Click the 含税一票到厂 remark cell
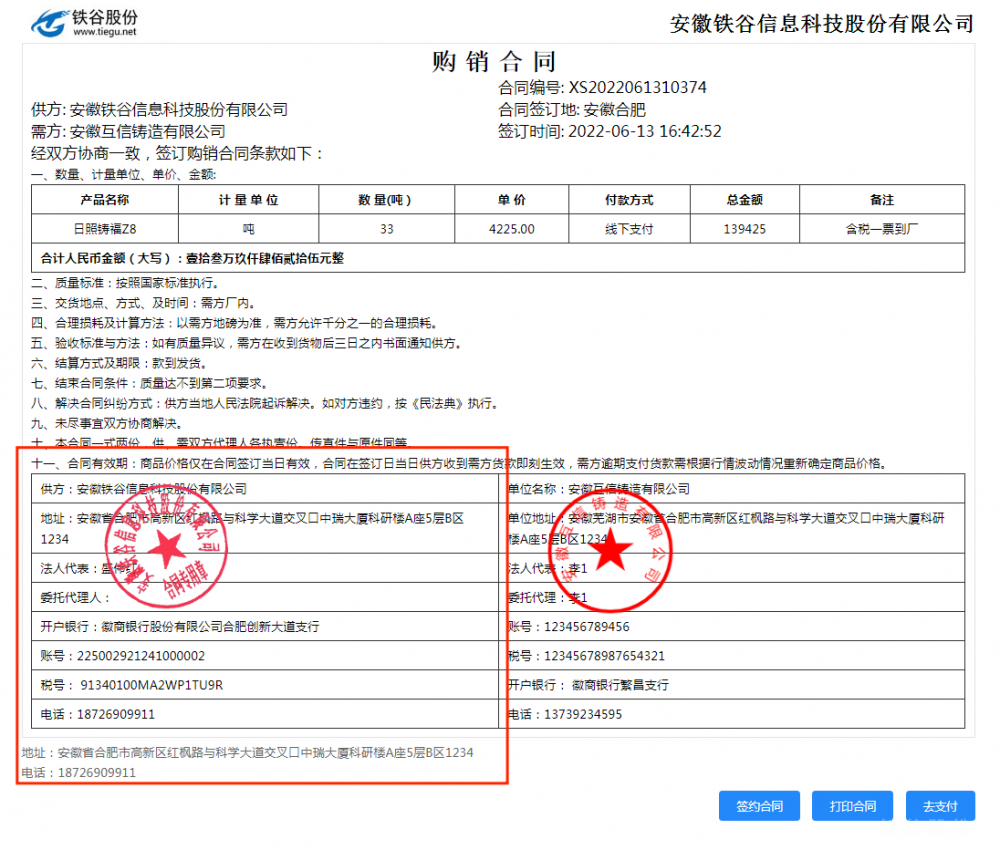The height and width of the screenshot is (850, 1000). [x=882, y=229]
